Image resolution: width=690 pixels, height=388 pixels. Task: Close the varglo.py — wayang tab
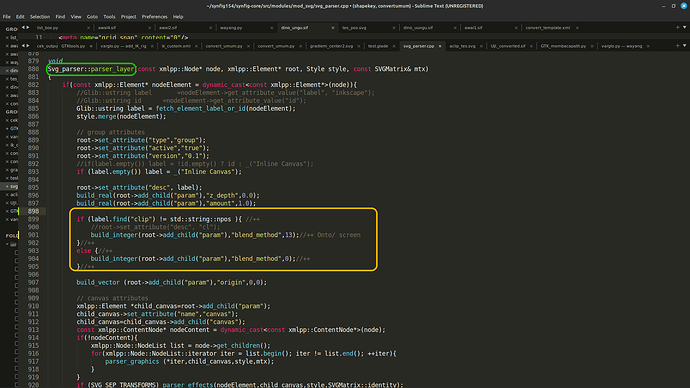(648, 46)
